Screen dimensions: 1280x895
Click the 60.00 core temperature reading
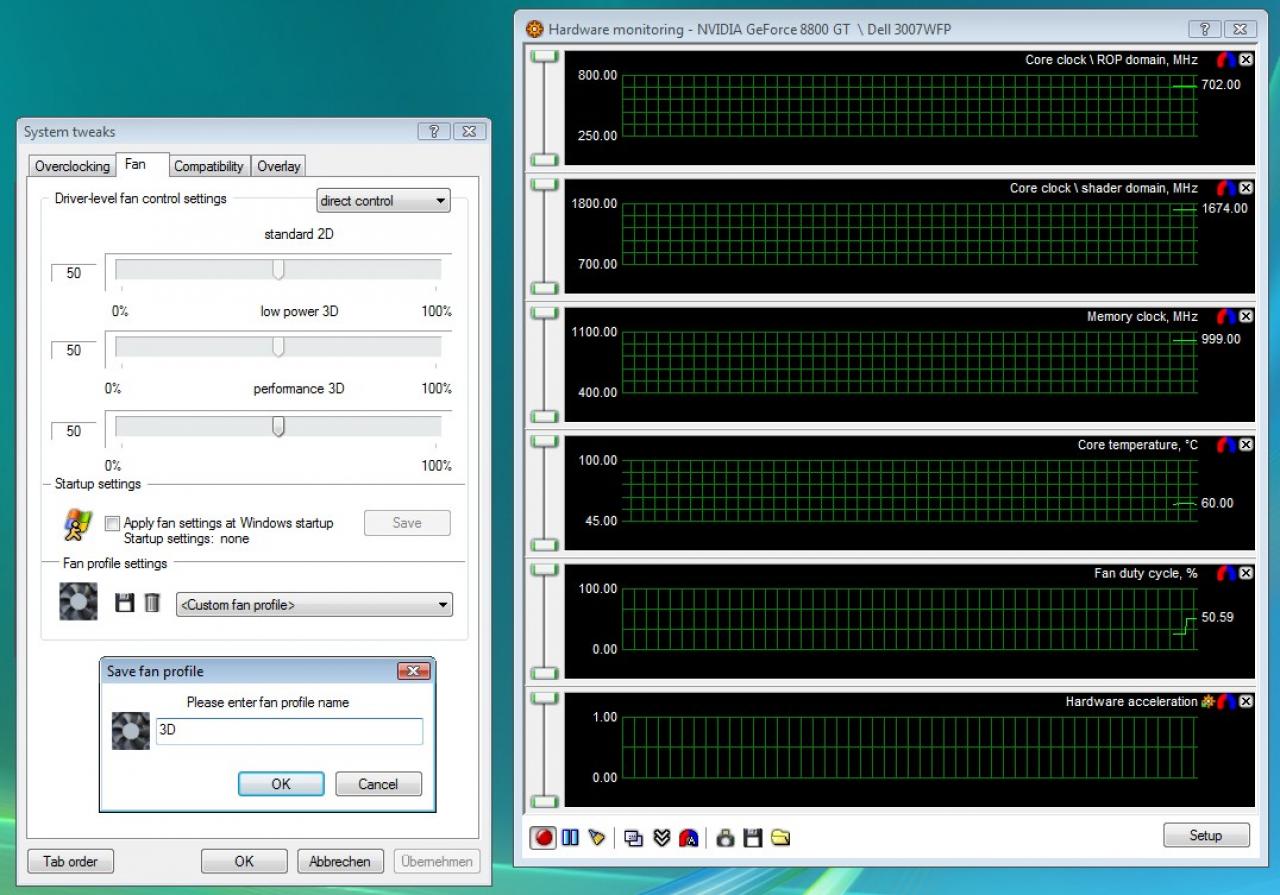(x=1218, y=504)
